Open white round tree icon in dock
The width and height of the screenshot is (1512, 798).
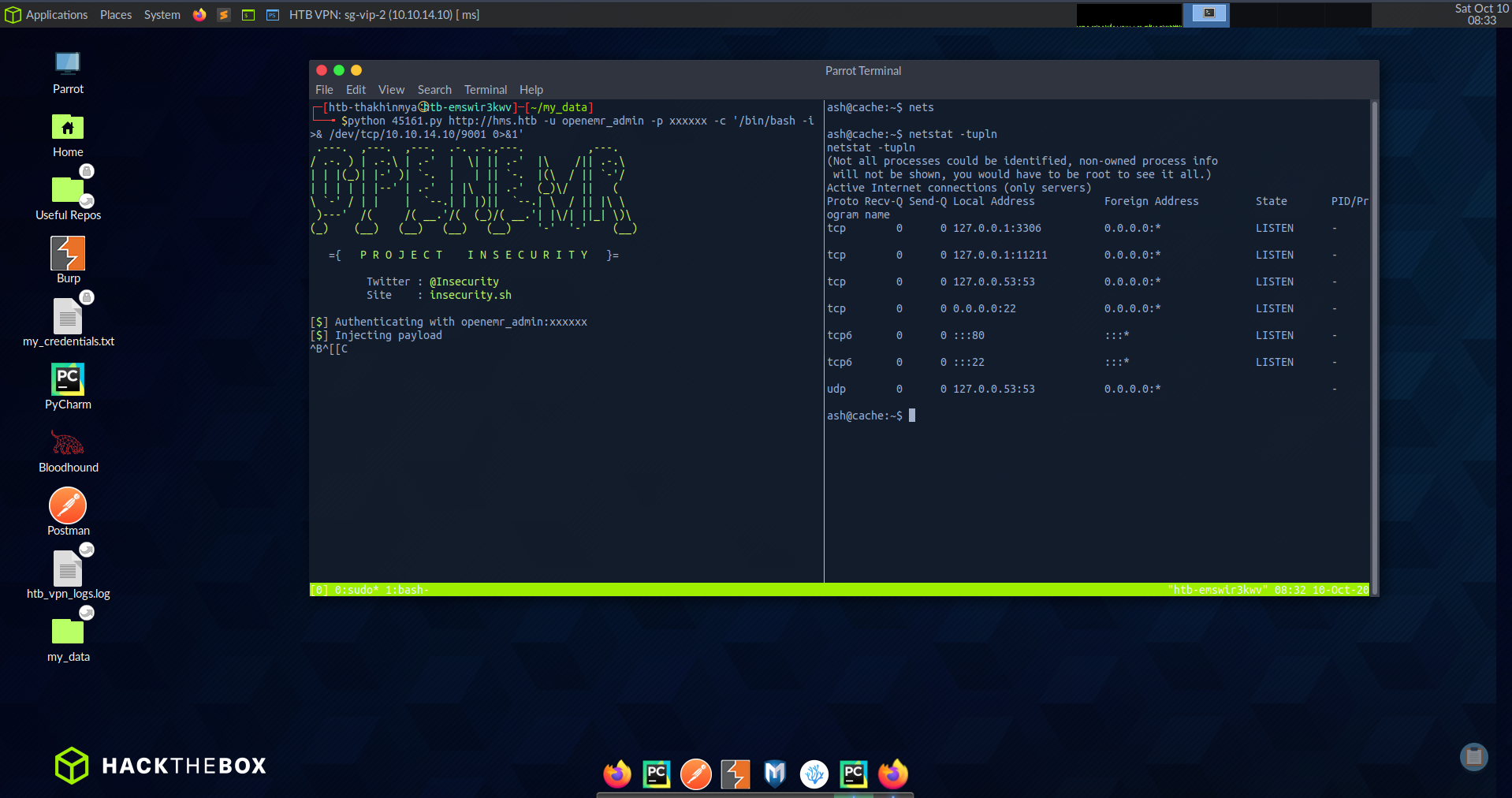814,774
